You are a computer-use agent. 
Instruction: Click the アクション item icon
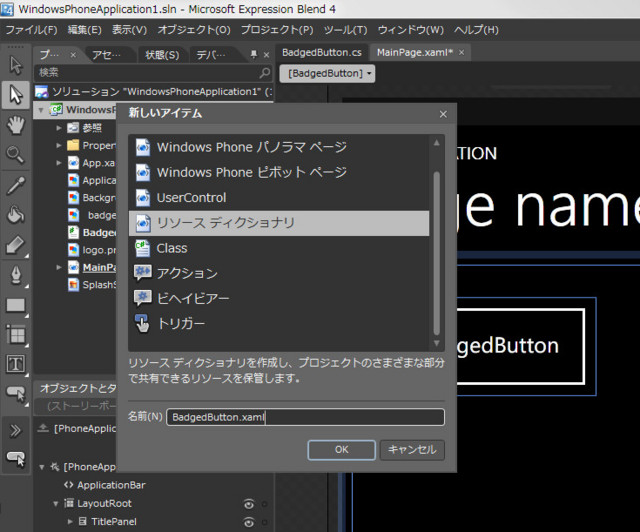click(x=142, y=273)
